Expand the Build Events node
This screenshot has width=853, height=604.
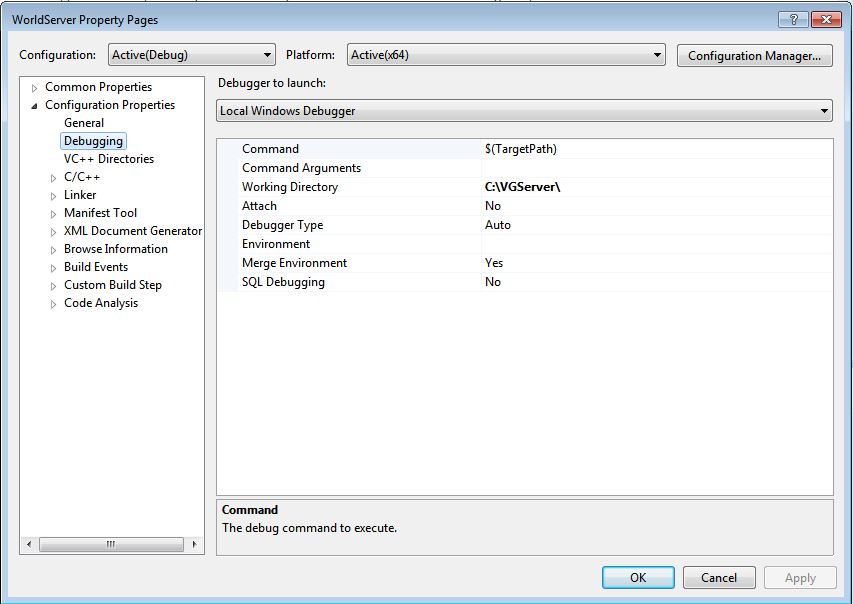click(x=54, y=268)
